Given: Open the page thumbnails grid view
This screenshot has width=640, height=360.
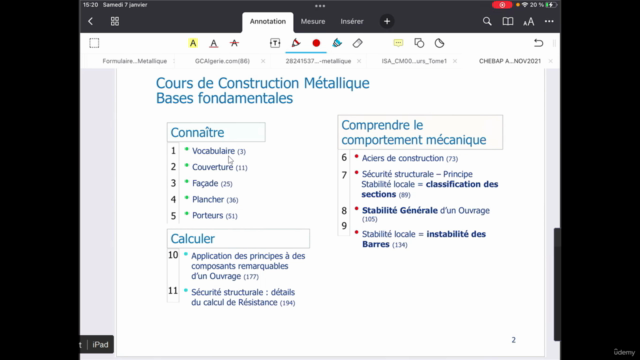Looking at the screenshot, I should (x=115, y=21).
